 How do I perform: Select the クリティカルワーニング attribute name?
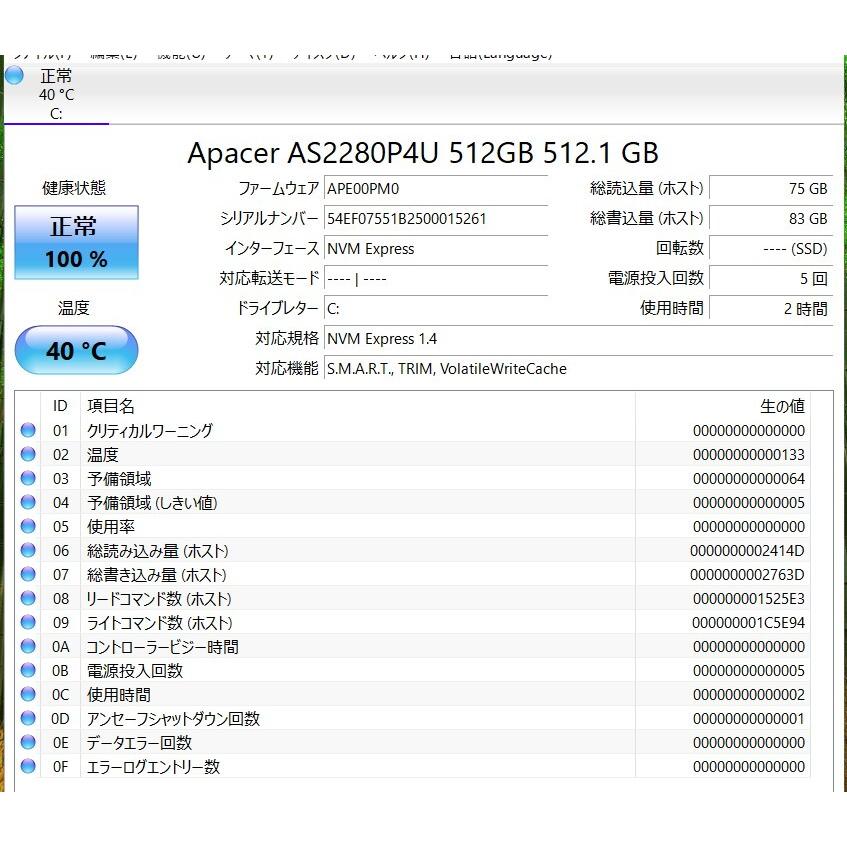click(x=150, y=431)
